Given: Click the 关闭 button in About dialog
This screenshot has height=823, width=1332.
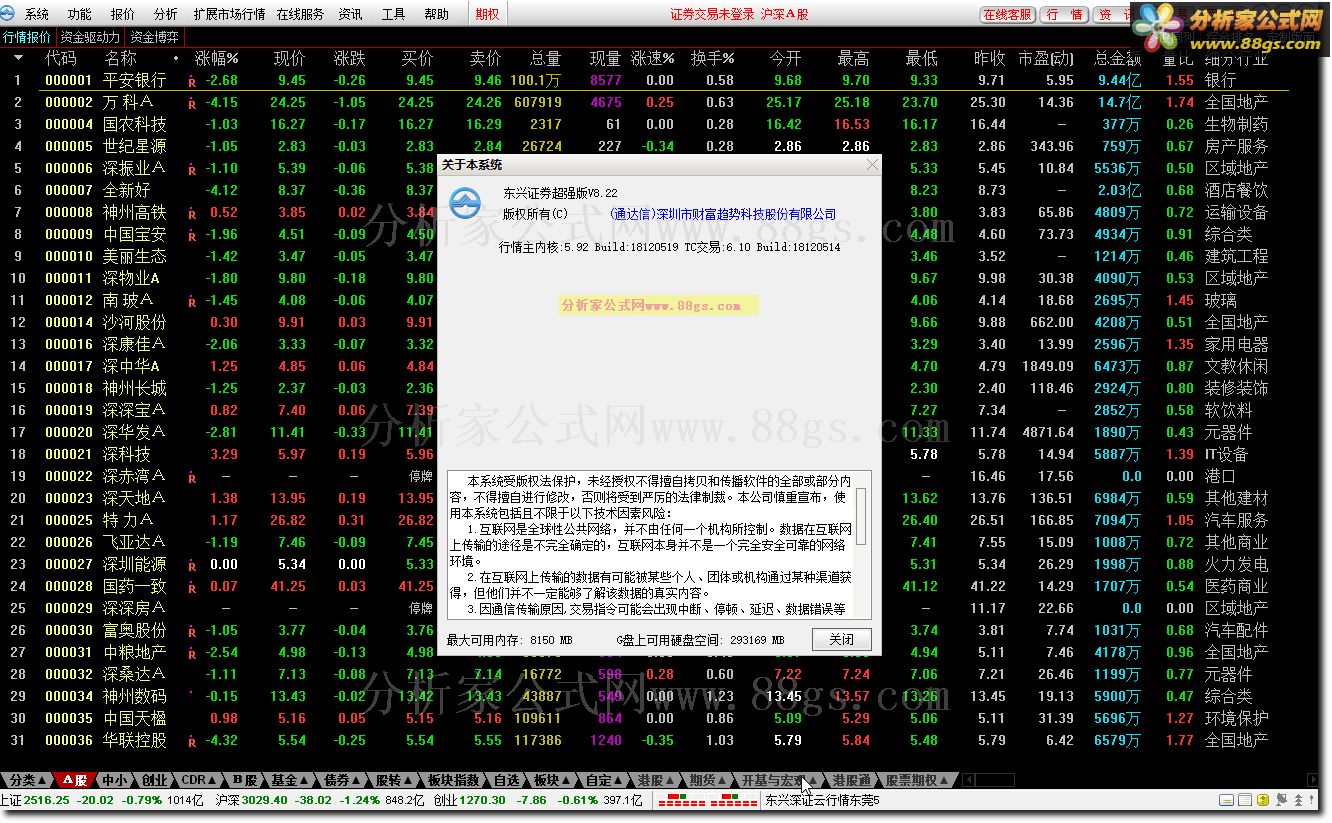Looking at the screenshot, I should click(x=840, y=639).
